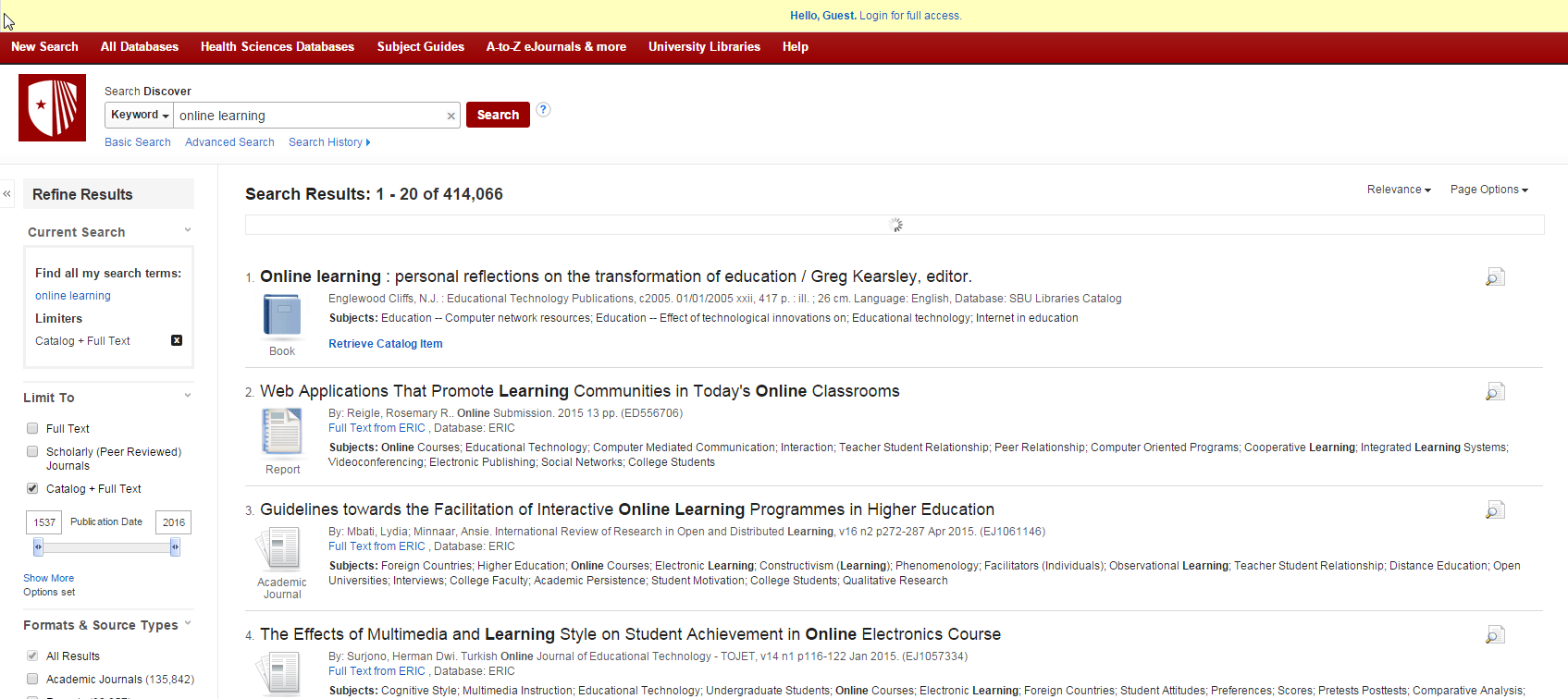Preview result 1 with the magnifier icon

tap(1495, 276)
